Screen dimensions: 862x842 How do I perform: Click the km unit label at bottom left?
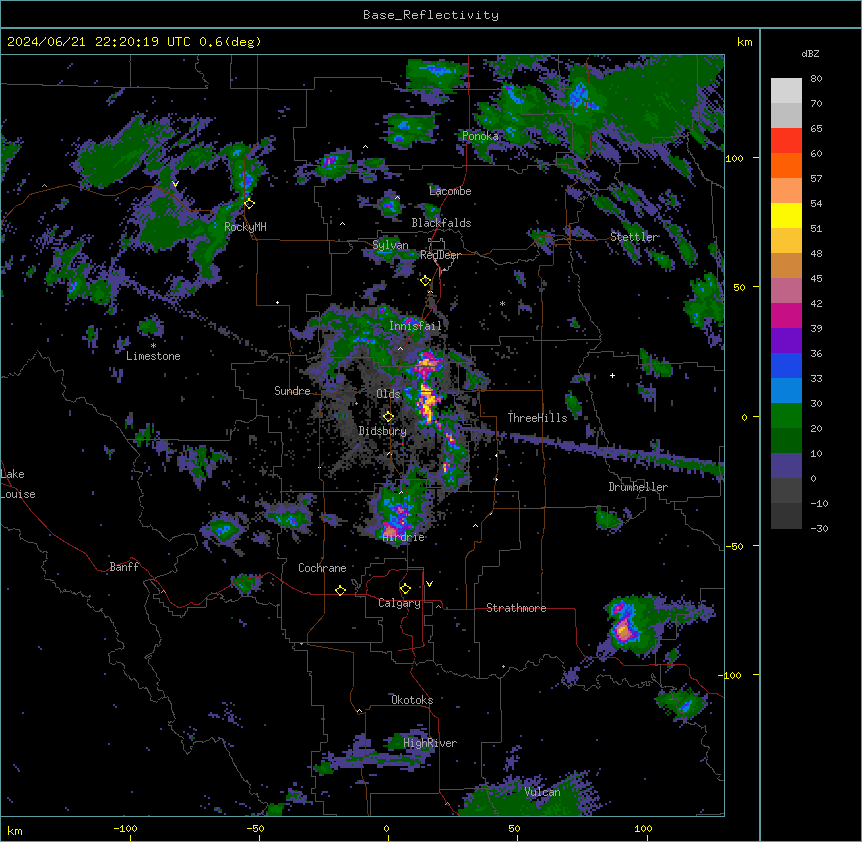(x=15, y=831)
